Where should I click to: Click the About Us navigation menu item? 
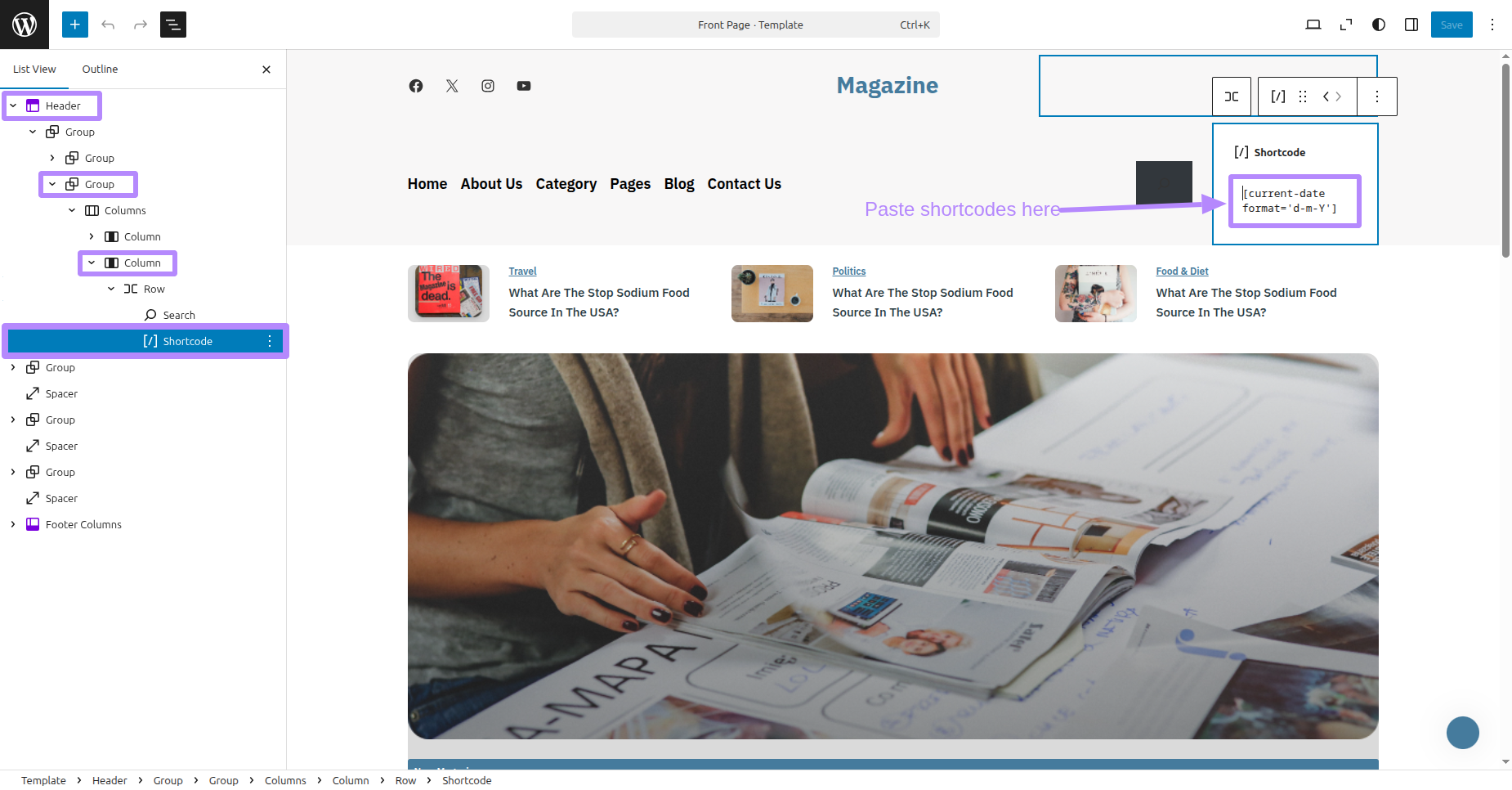tap(491, 184)
